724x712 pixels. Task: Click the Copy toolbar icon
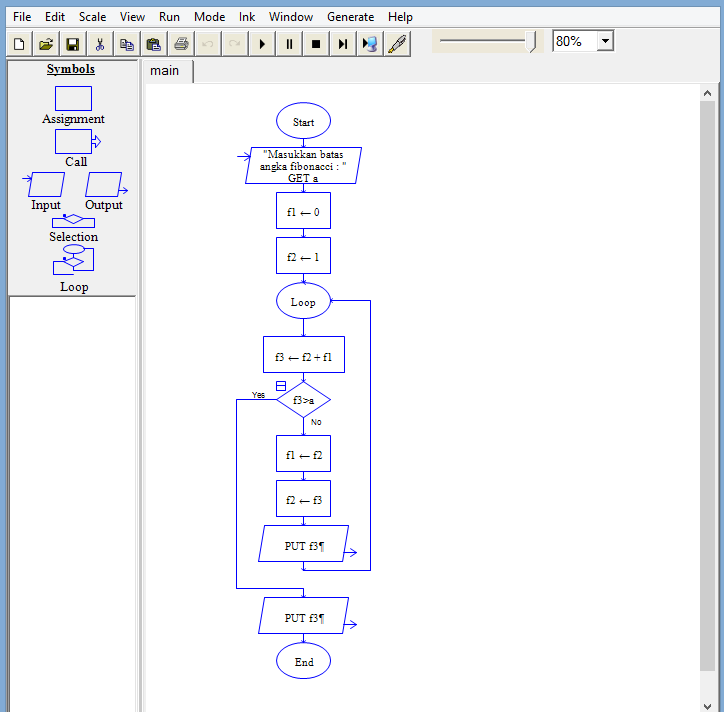click(x=127, y=44)
